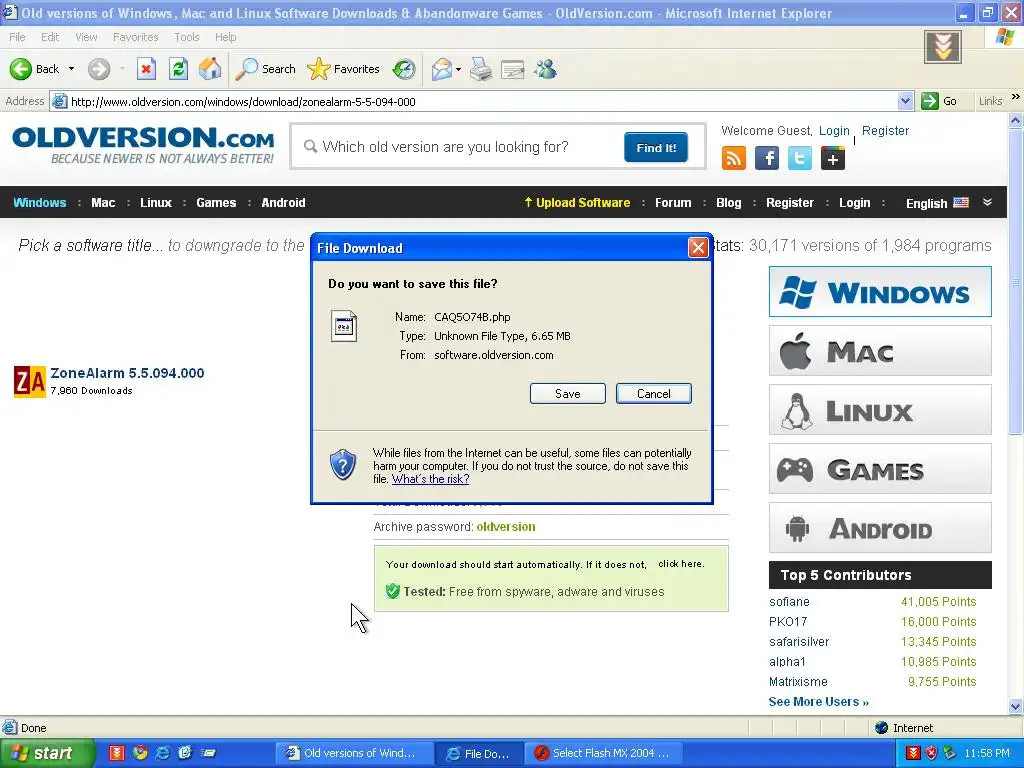The height and width of the screenshot is (768, 1024).
Task: Click the ZoneAlarm ZA logo icon
Action: 29,381
